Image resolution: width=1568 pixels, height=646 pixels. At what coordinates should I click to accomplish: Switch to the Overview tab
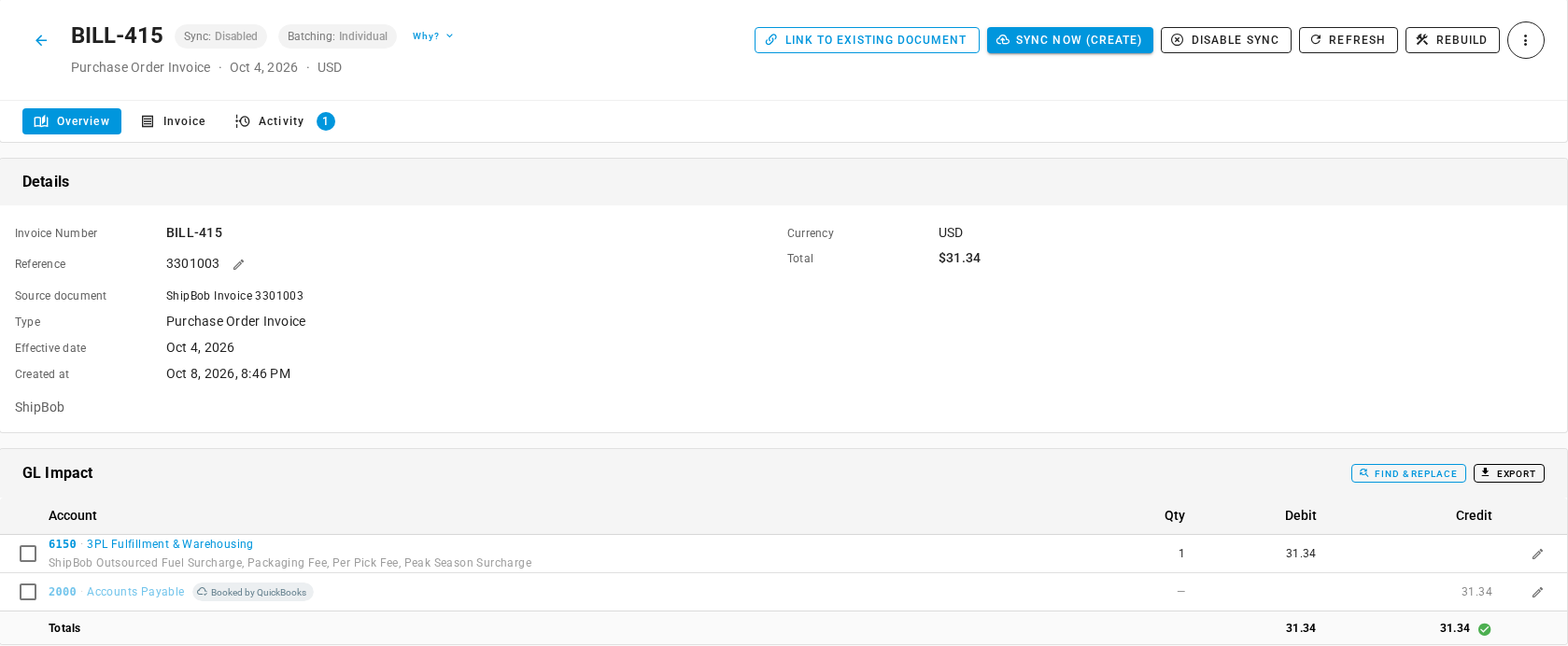72,121
